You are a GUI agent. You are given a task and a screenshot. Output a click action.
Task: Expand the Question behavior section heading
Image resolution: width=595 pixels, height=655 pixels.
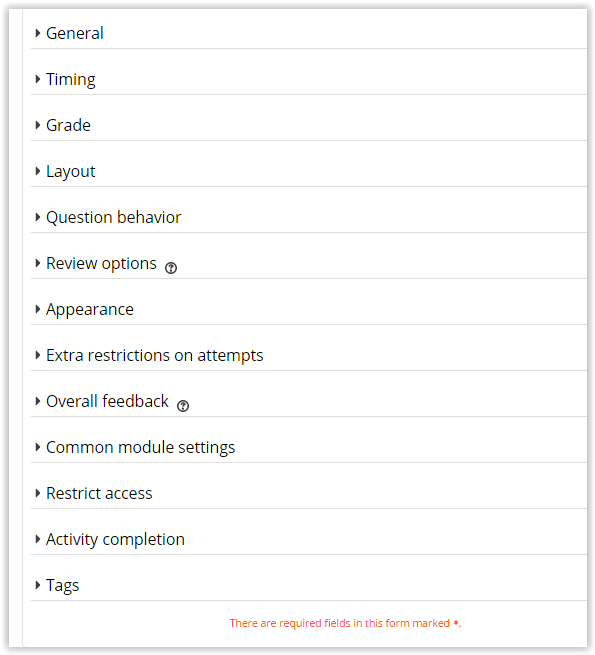point(113,217)
